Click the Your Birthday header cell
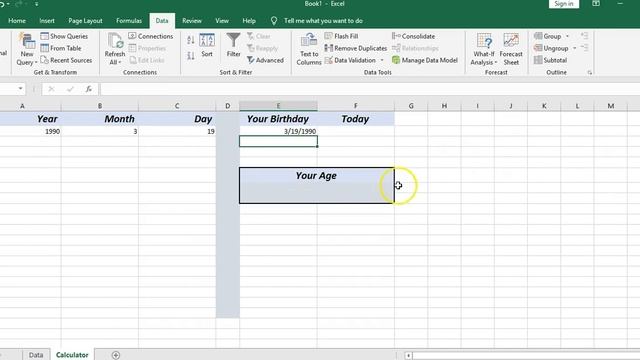The image size is (640, 360). 278,119
